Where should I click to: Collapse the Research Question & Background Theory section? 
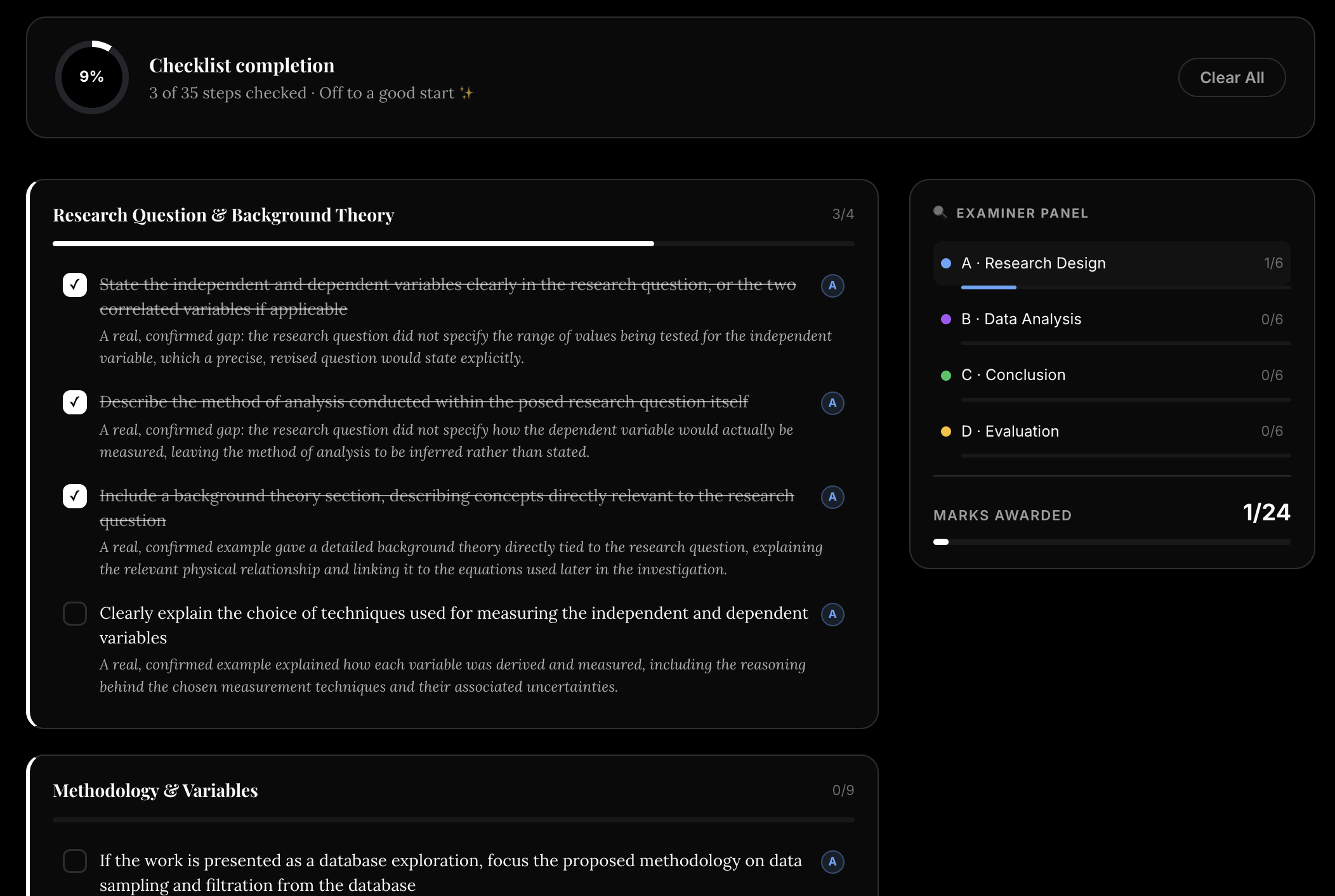[x=453, y=215]
